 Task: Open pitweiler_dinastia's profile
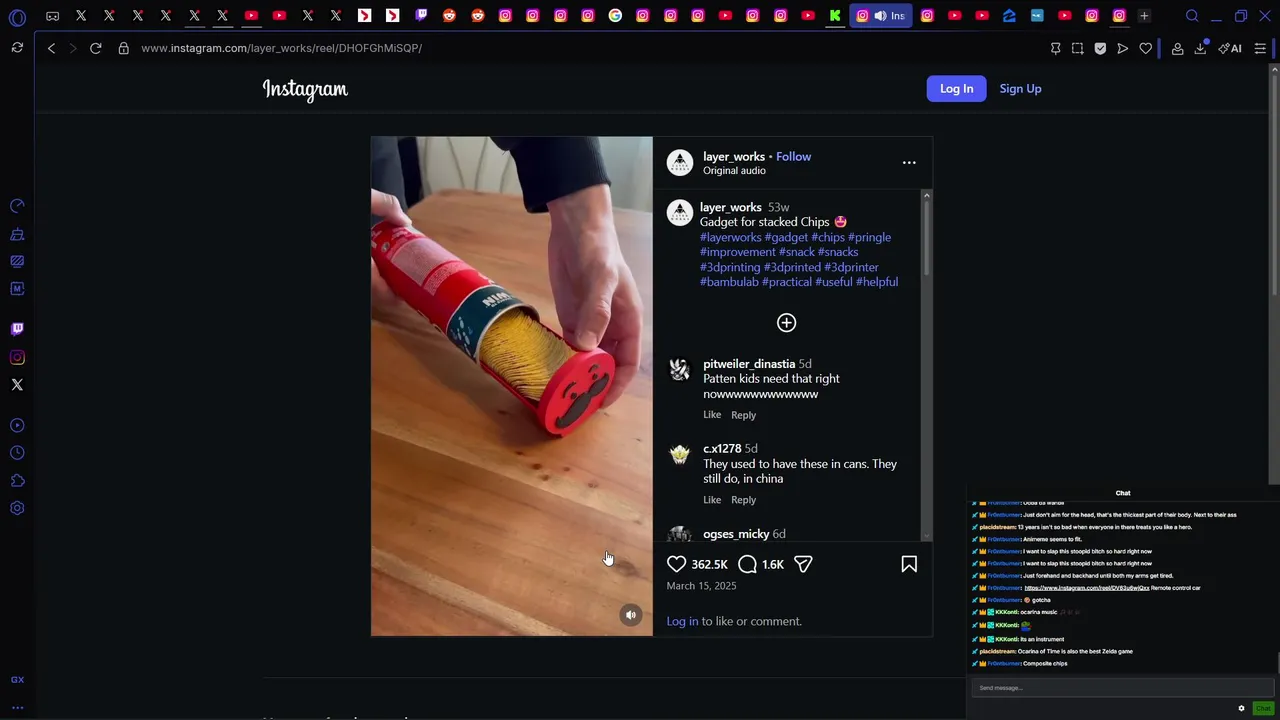click(749, 364)
